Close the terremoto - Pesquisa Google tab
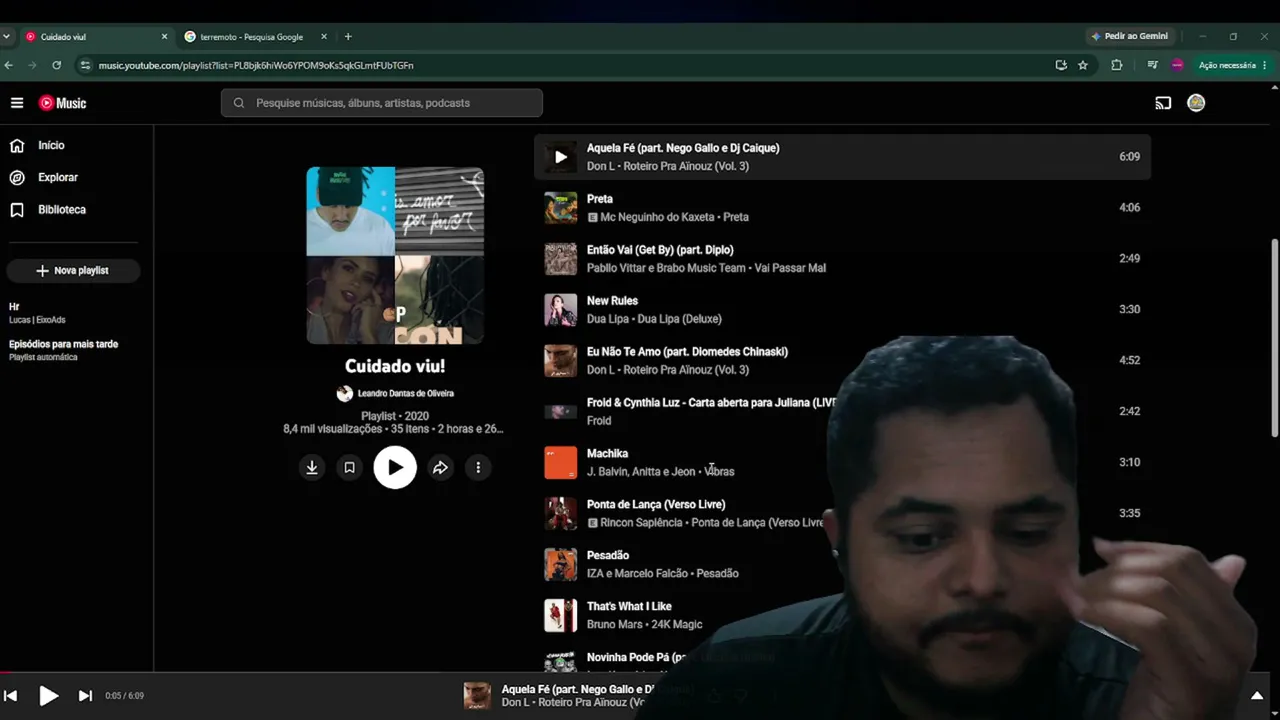The width and height of the screenshot is (1280, 720). click(324, 37)
